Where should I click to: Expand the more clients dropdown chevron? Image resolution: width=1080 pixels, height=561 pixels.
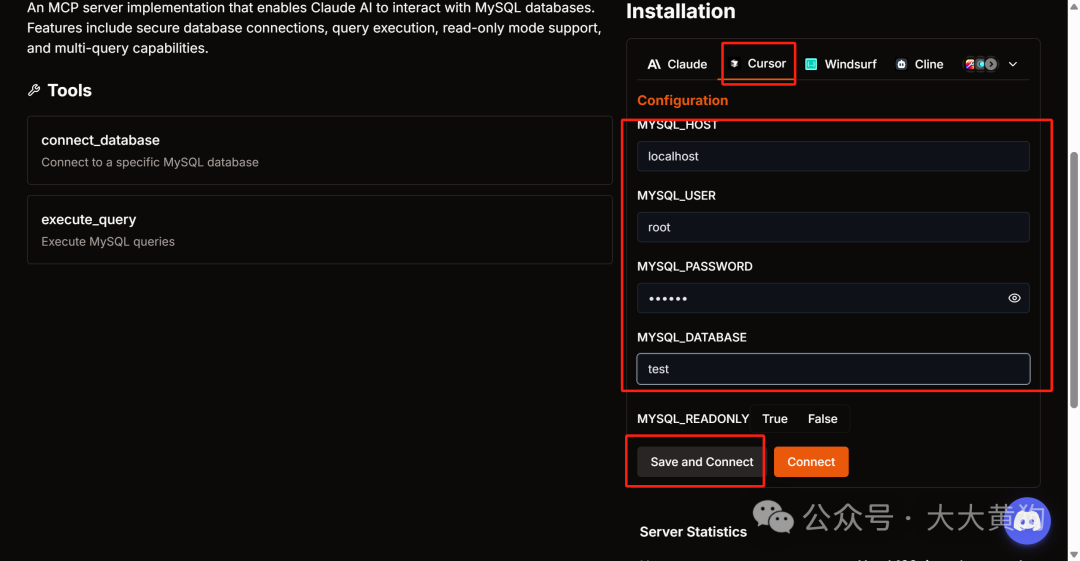1013,64
